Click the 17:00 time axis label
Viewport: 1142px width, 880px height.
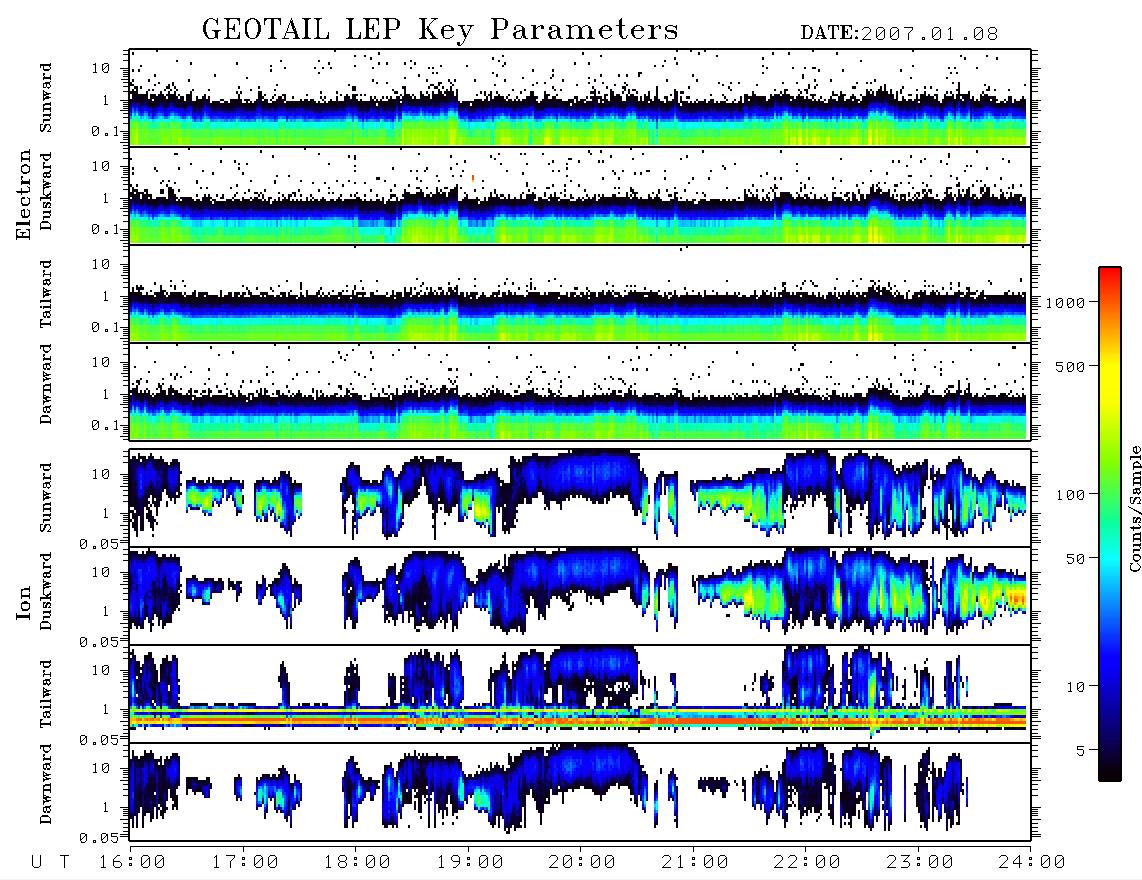[x=245, y=862]
